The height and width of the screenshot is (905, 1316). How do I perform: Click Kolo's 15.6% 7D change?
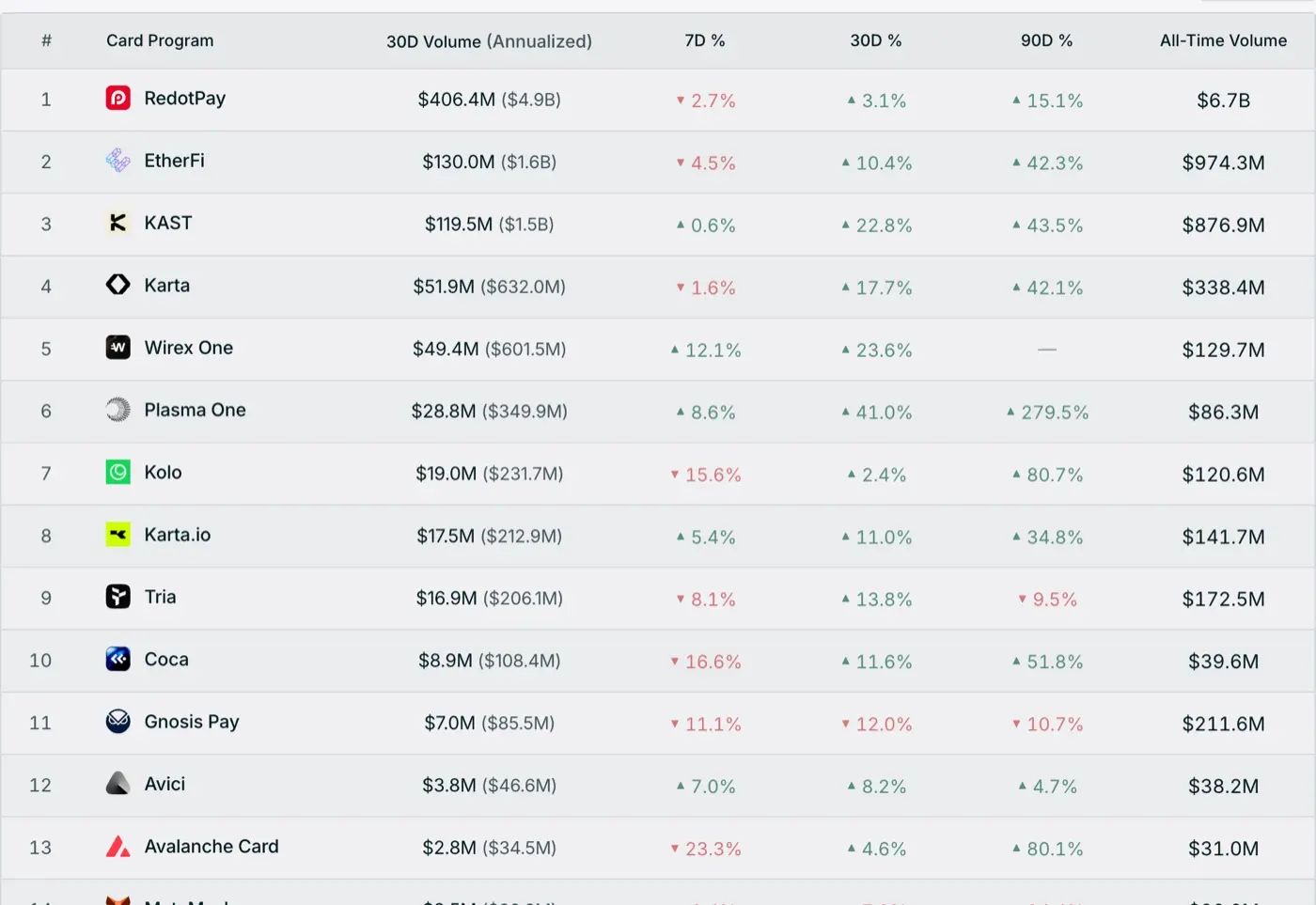point(705,475)
